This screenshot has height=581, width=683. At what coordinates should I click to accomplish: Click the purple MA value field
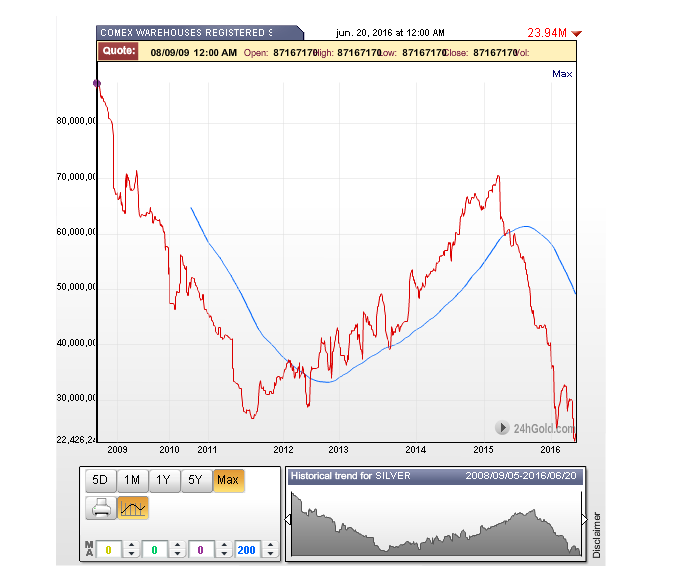(201, 550)
